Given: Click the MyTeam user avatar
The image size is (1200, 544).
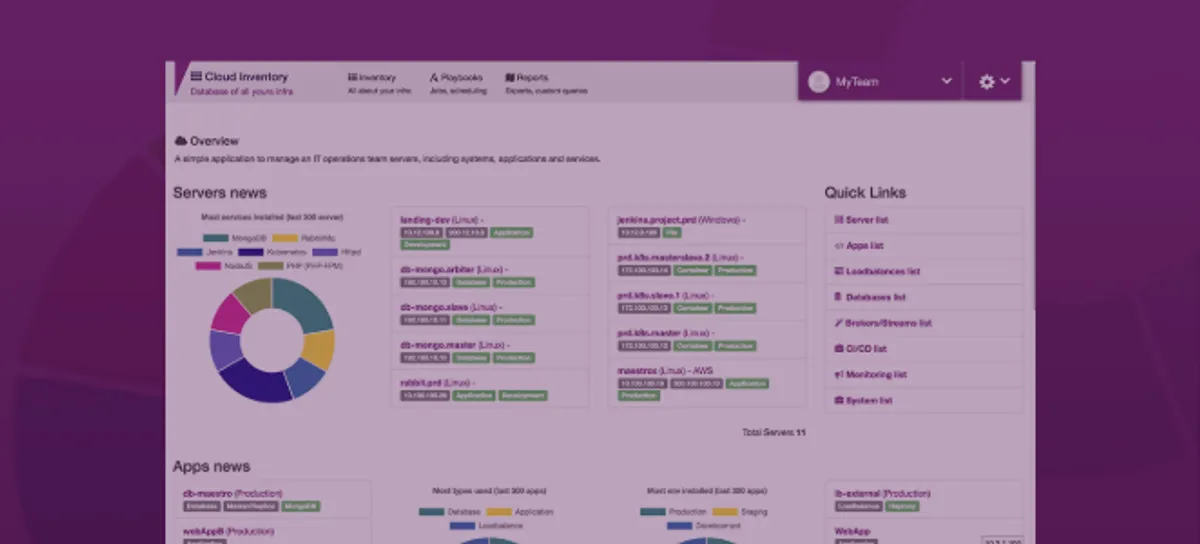Looking at the screenshot, I should coord(819,82).
